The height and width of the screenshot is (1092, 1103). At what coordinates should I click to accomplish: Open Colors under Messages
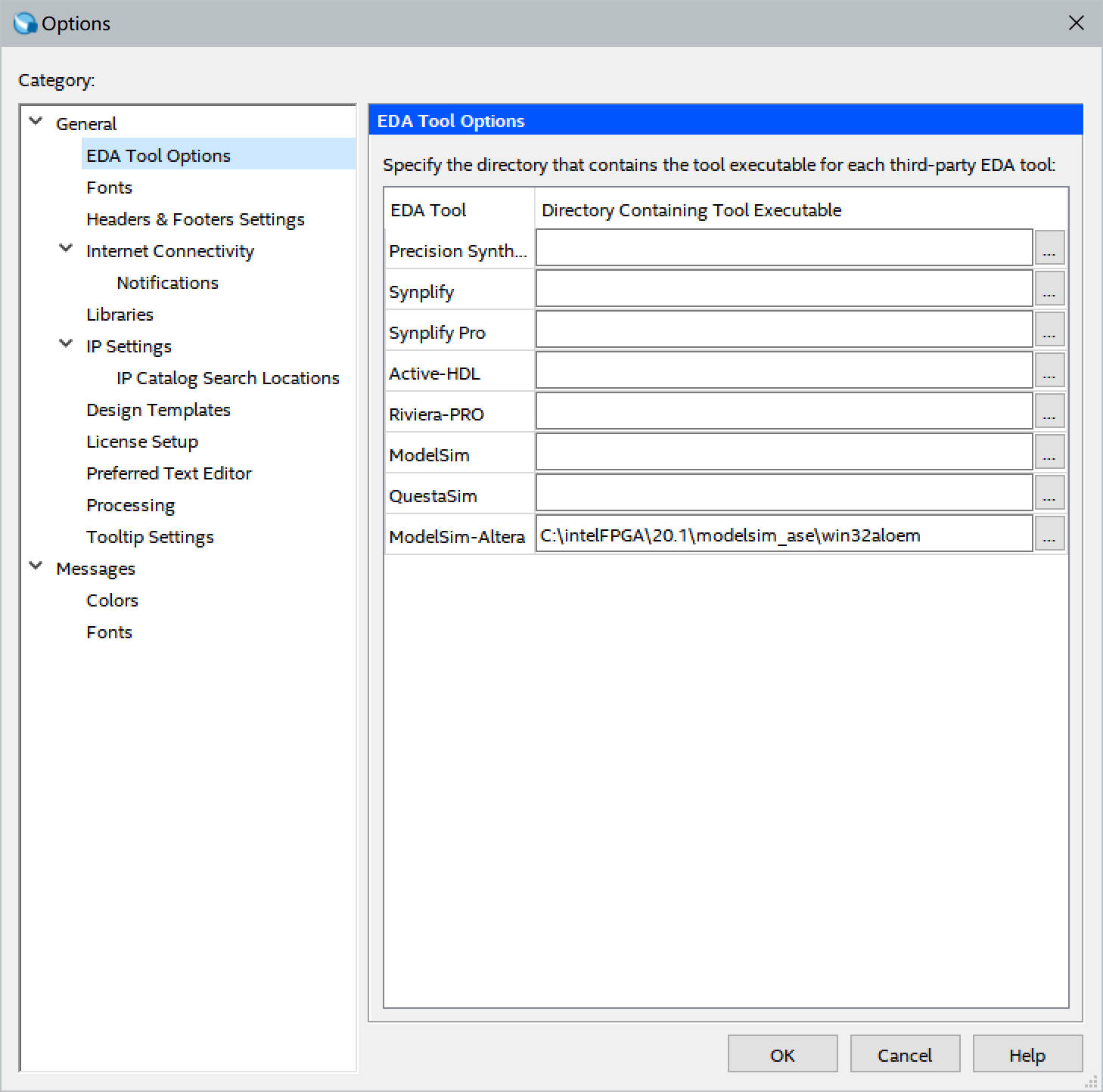pyautogui.click(x=112, y=600)
